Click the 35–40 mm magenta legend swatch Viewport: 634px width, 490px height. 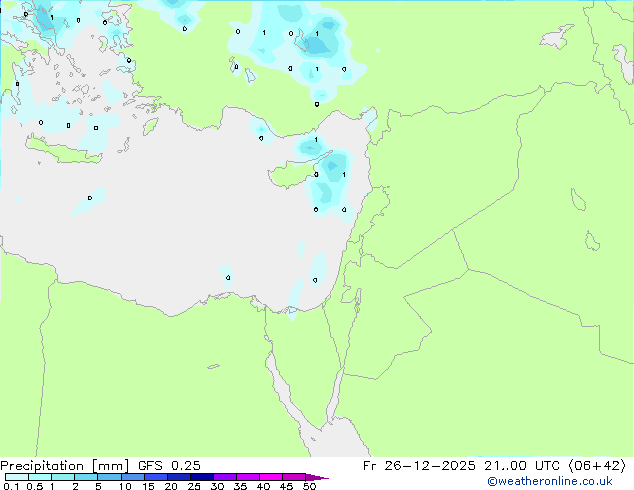pyautogui.click(x=248, y=477)
